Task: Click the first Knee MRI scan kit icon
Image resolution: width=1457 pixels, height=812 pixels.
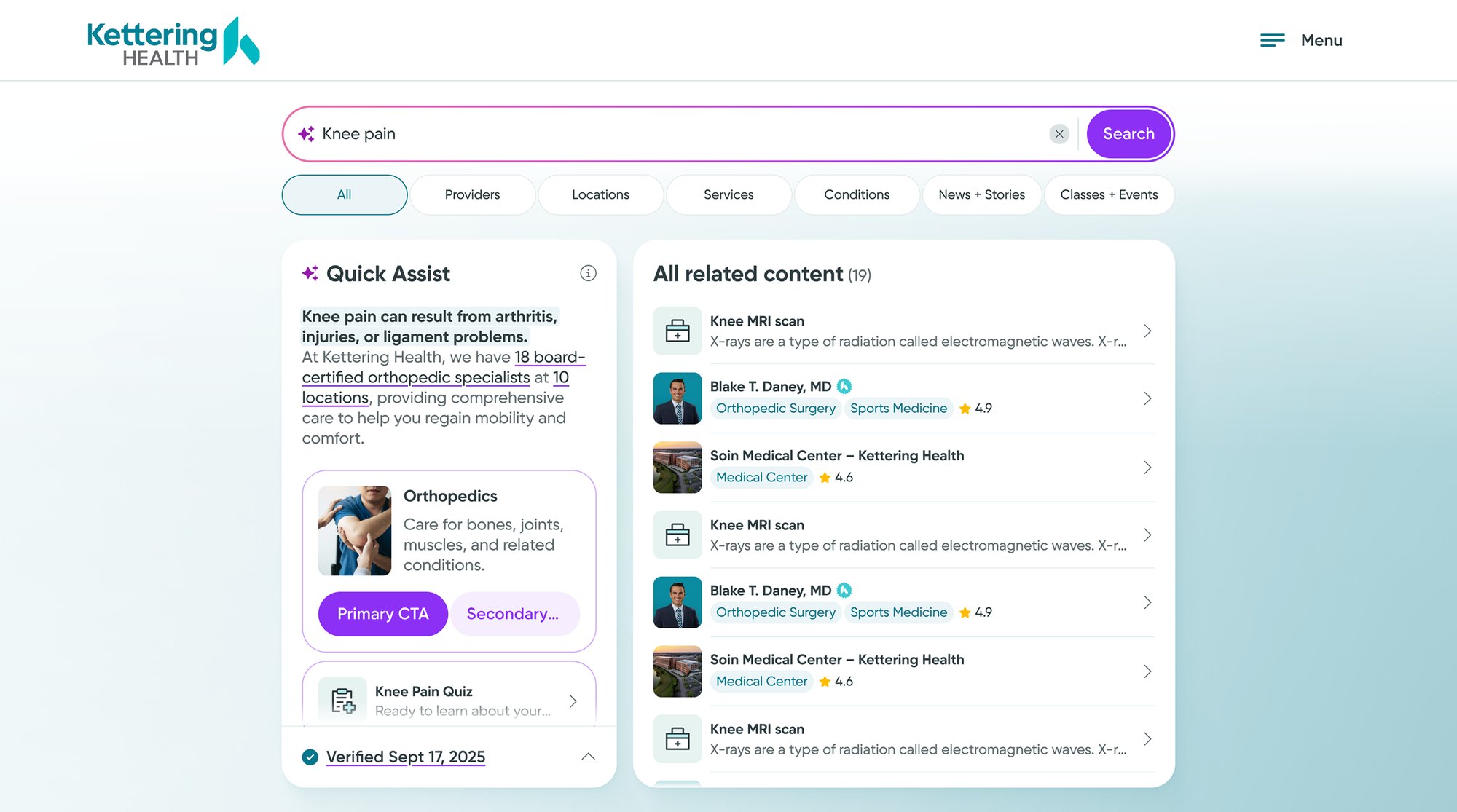Action: coord(678,331)
